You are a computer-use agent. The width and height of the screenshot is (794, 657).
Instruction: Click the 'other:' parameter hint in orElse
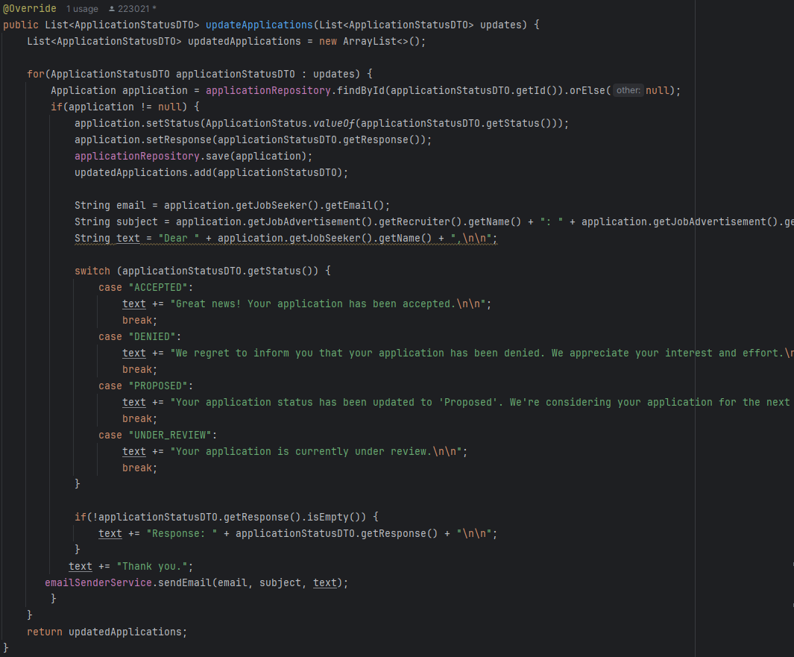(x=627, y=90)
